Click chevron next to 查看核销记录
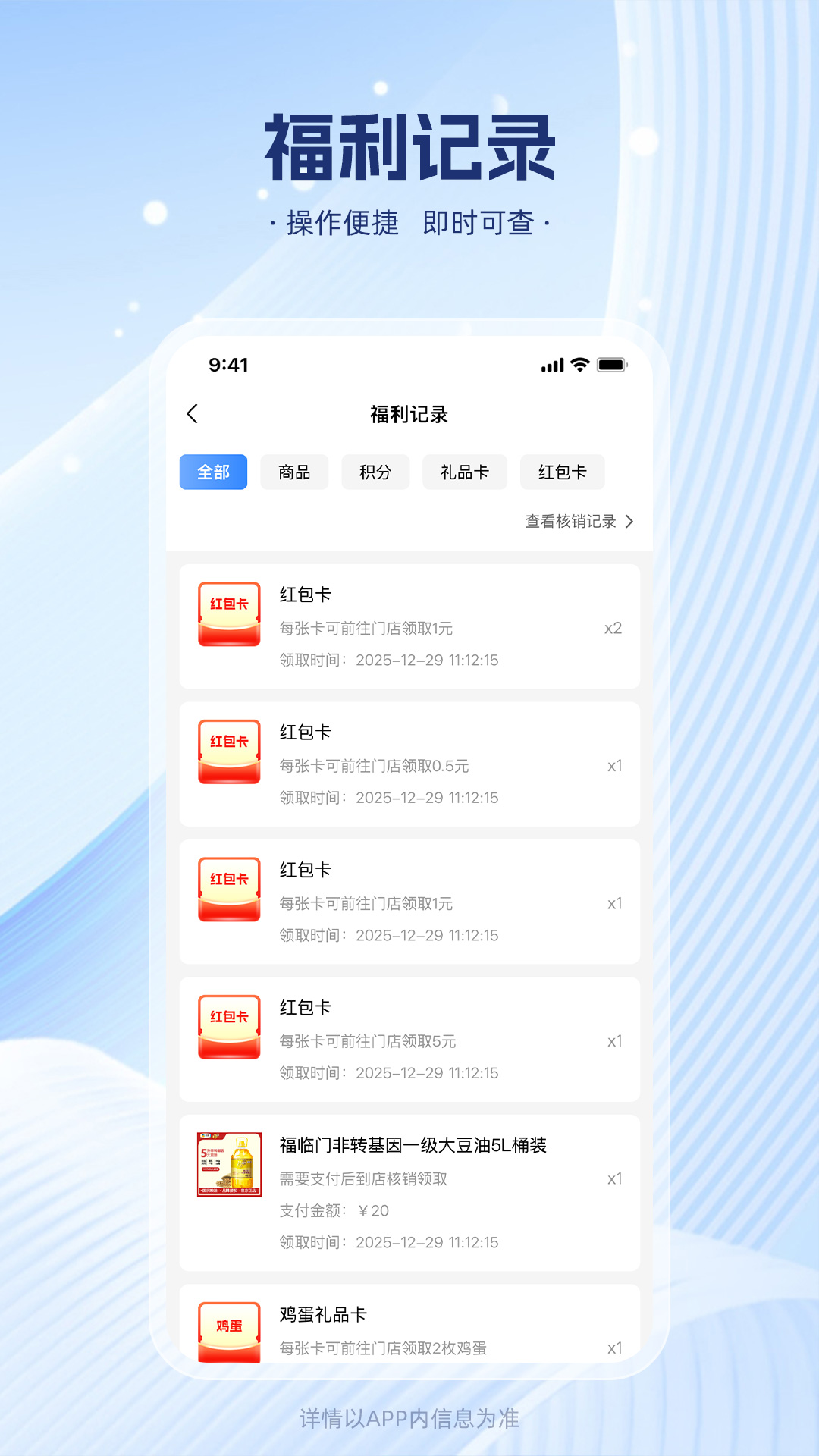Screen dimensions: 819x1456 pyautogui.click(x=629, y=521)
